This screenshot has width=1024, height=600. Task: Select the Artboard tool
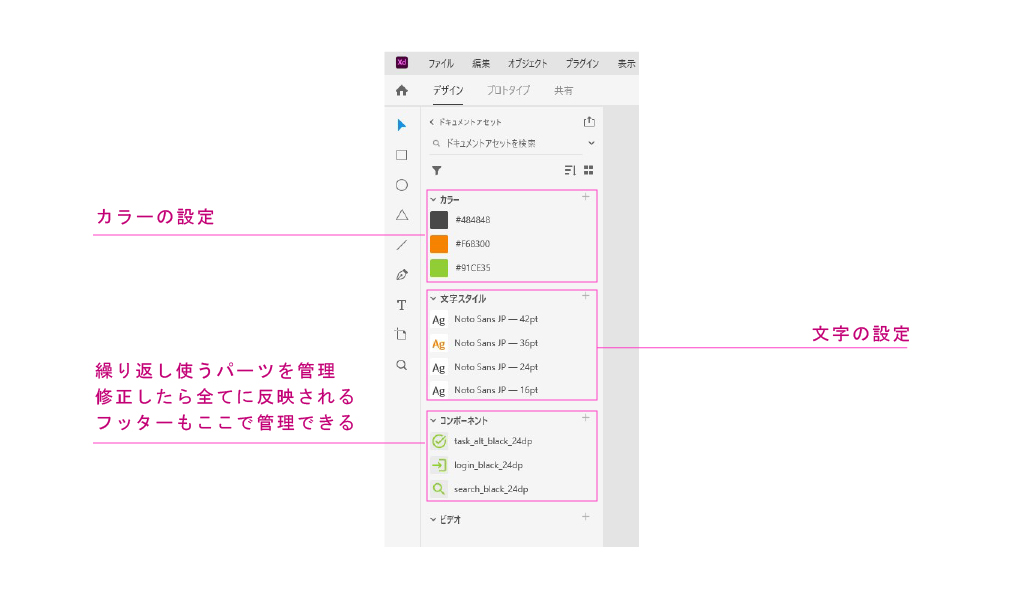pyautogui.click(x=402, y=335)
